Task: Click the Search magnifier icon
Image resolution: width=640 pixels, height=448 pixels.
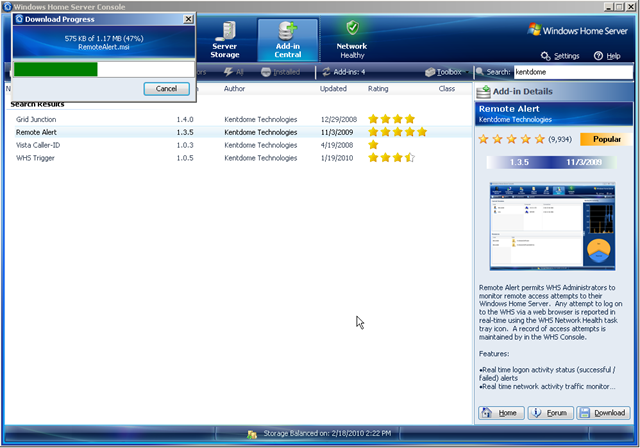Action: [480, 72]
